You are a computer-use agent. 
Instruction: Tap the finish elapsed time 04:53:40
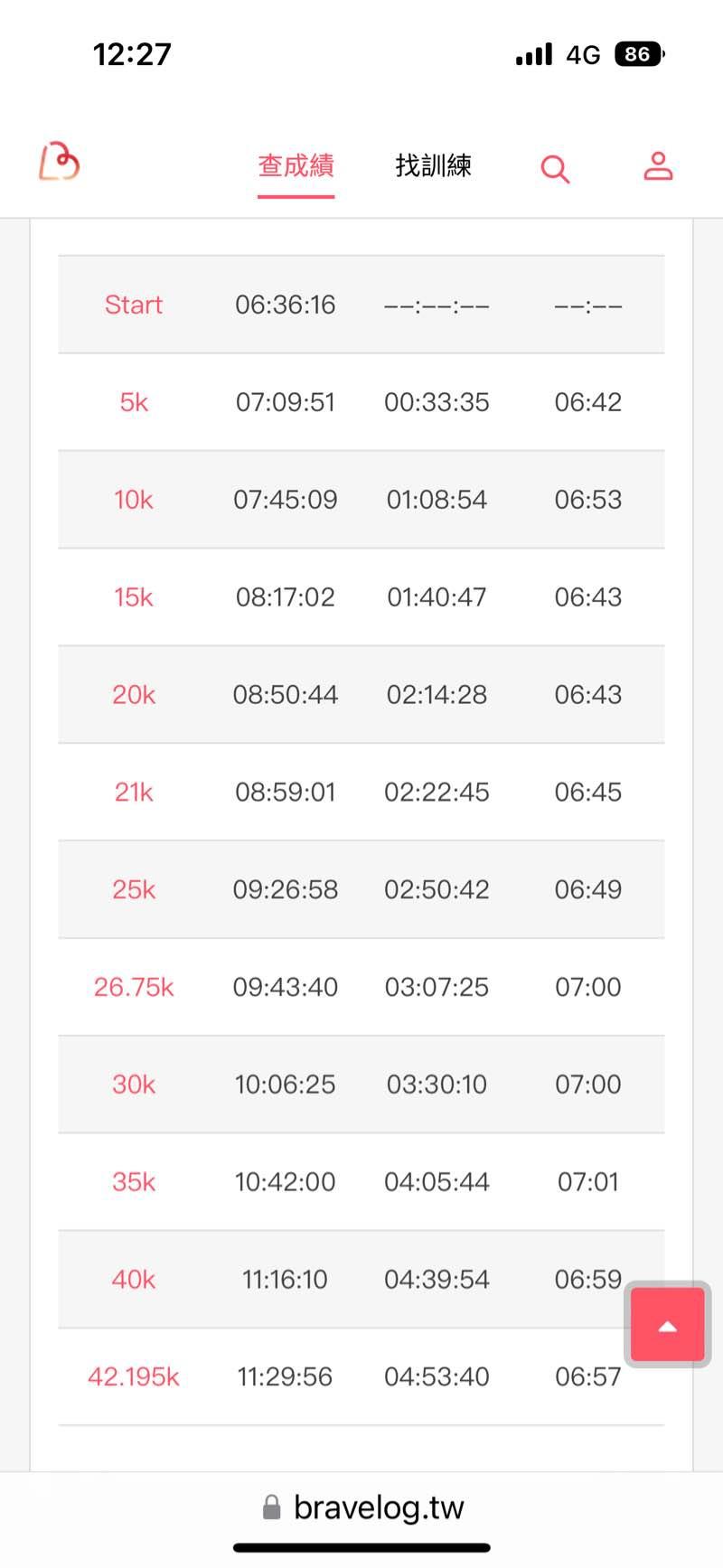437,1376
